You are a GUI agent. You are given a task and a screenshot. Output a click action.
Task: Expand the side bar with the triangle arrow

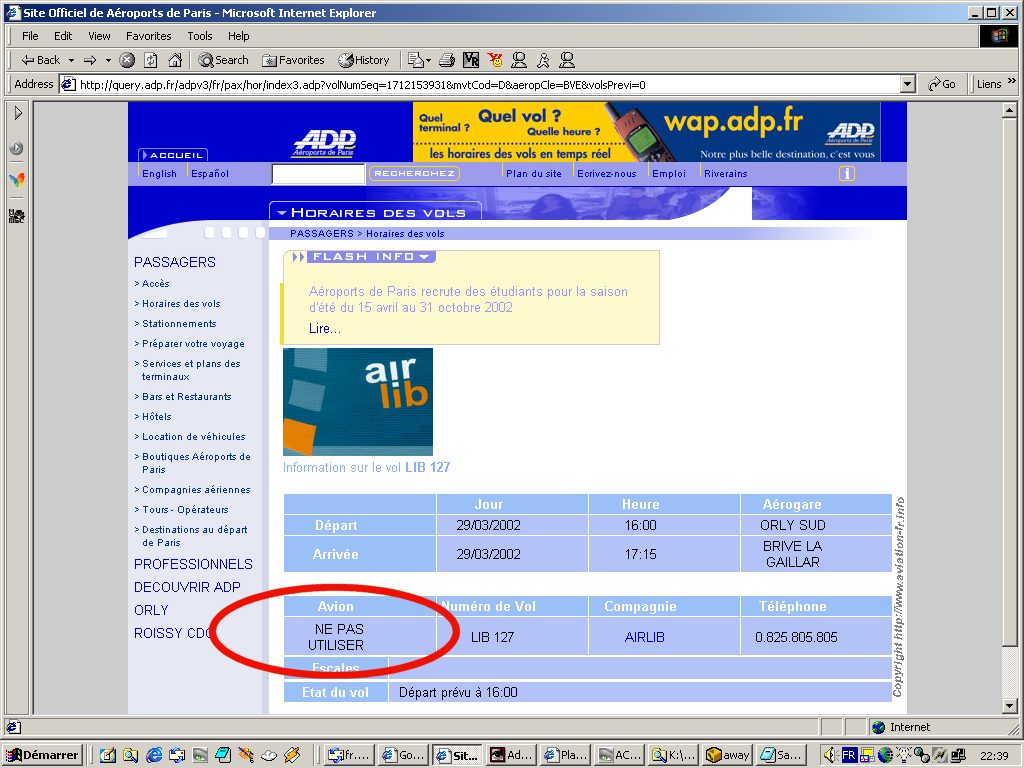[x=18, y=114]
